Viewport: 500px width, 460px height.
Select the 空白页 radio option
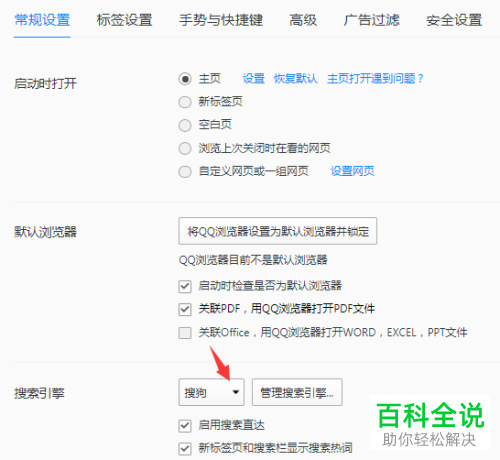tap(185, 125)
